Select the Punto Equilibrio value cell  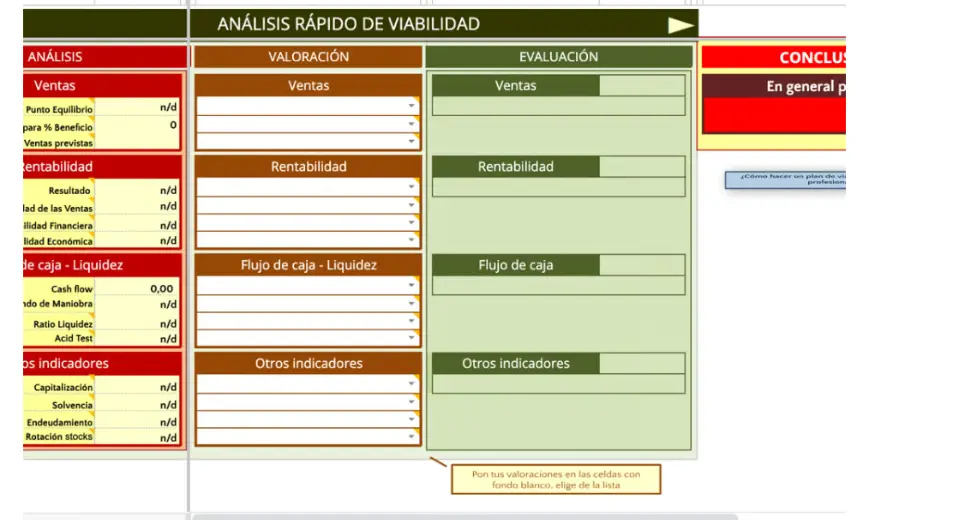pos(139,108)
